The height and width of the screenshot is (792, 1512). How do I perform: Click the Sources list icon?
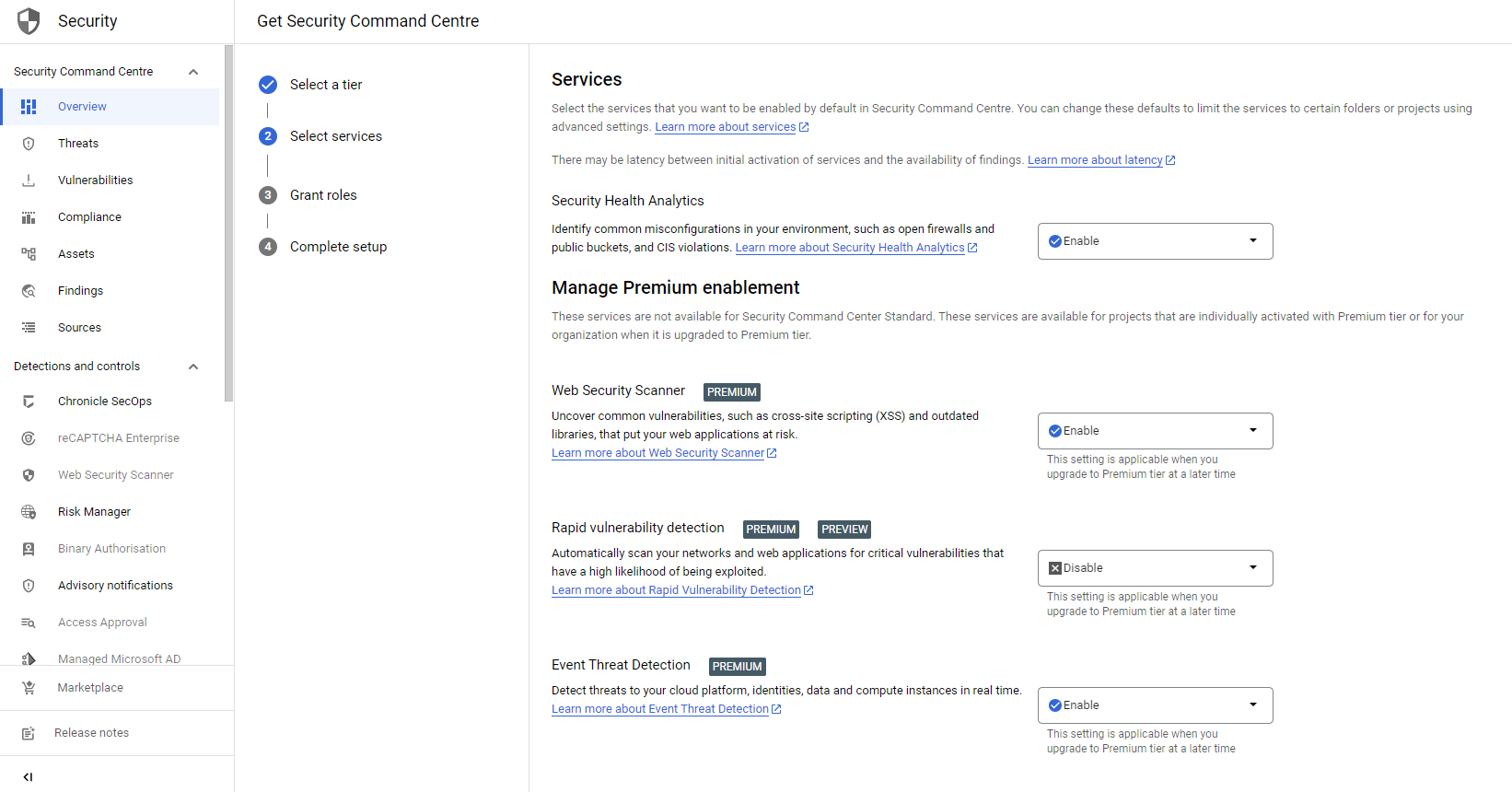point(29,328)
